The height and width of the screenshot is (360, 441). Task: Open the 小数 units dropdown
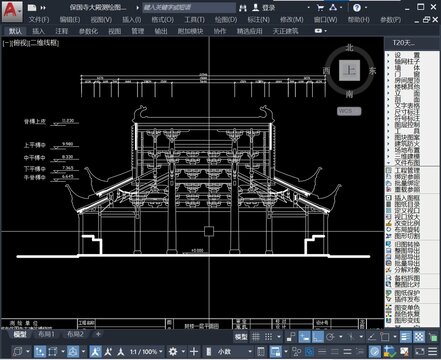(x=235, y=351)
